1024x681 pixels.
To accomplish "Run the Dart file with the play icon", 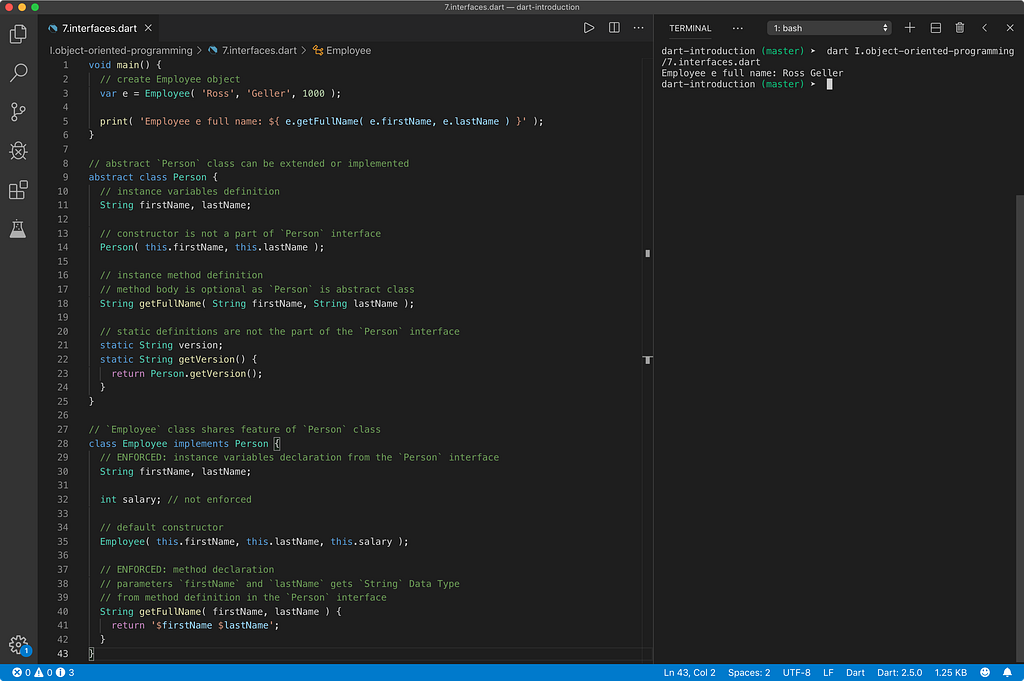I will (589, 28).
